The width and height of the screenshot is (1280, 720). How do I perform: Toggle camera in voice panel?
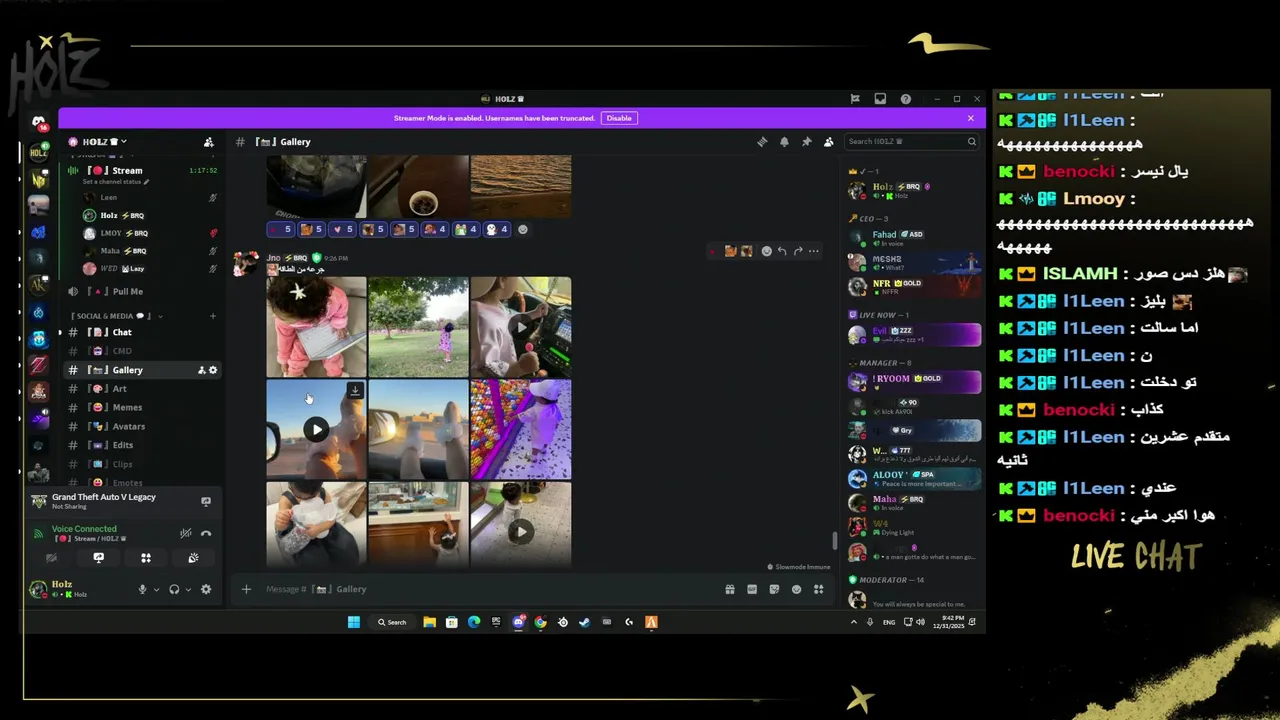(51, 558)
